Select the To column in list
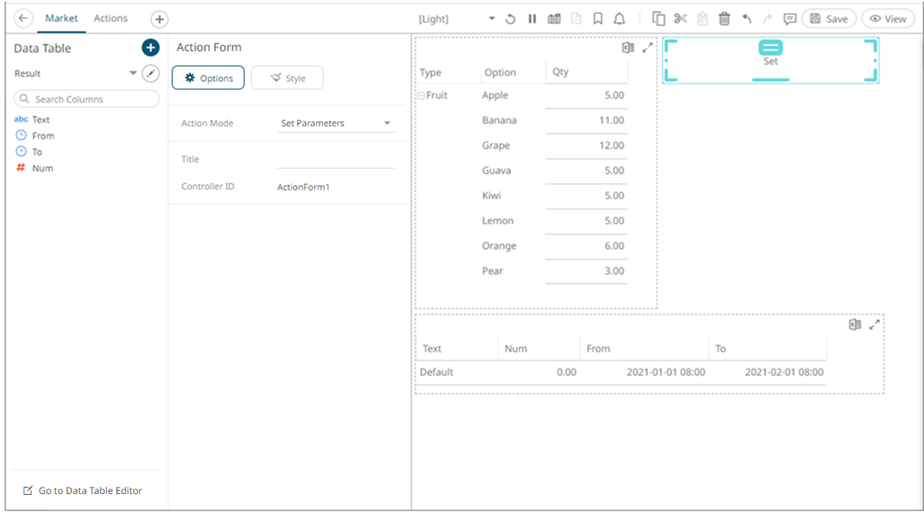The width and height of the screenshot is (924, 514). point(37,152)
